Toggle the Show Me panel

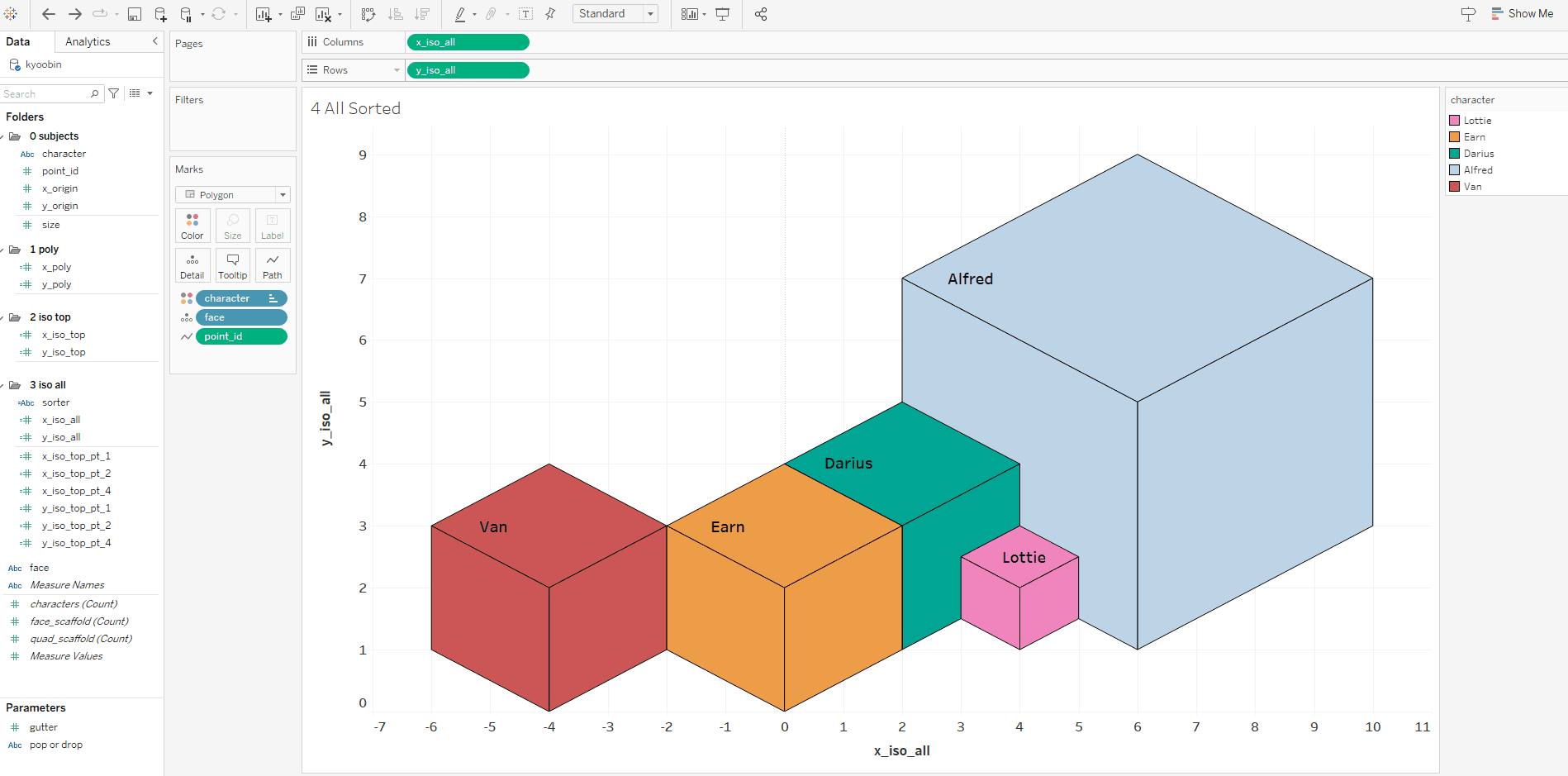[1522, 14]
